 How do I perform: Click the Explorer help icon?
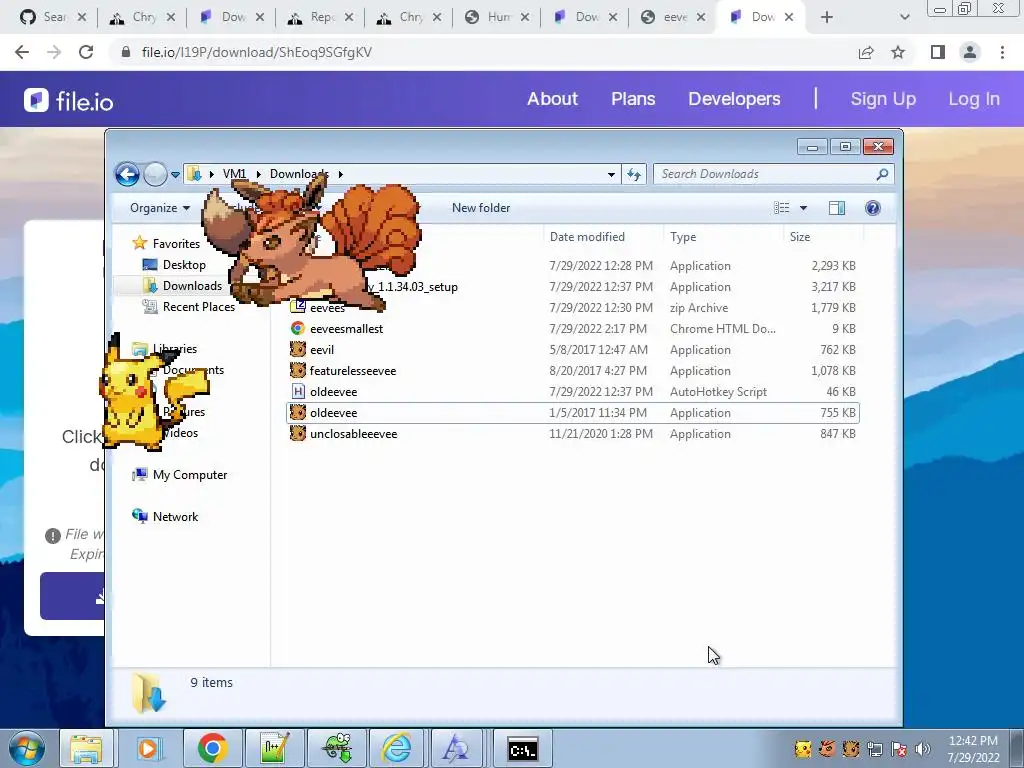(872, 208)
